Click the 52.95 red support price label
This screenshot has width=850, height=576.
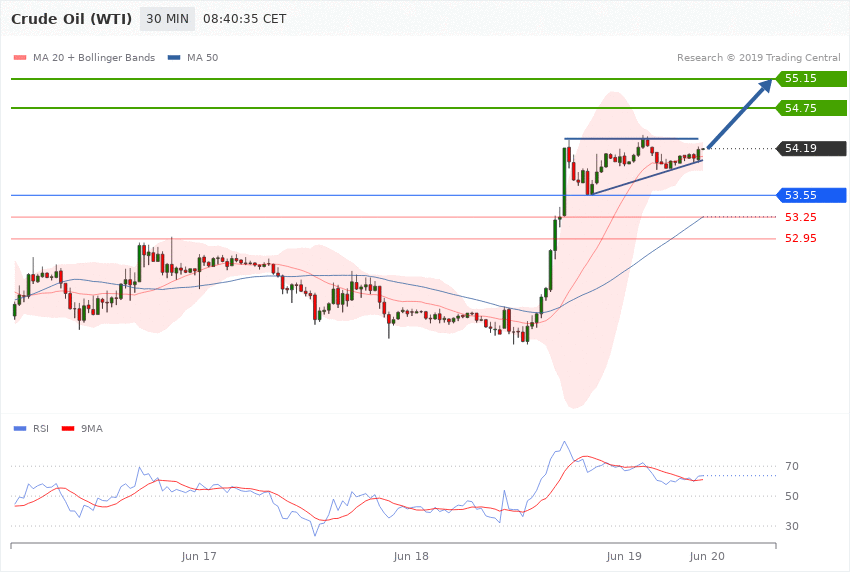[801, 238]
